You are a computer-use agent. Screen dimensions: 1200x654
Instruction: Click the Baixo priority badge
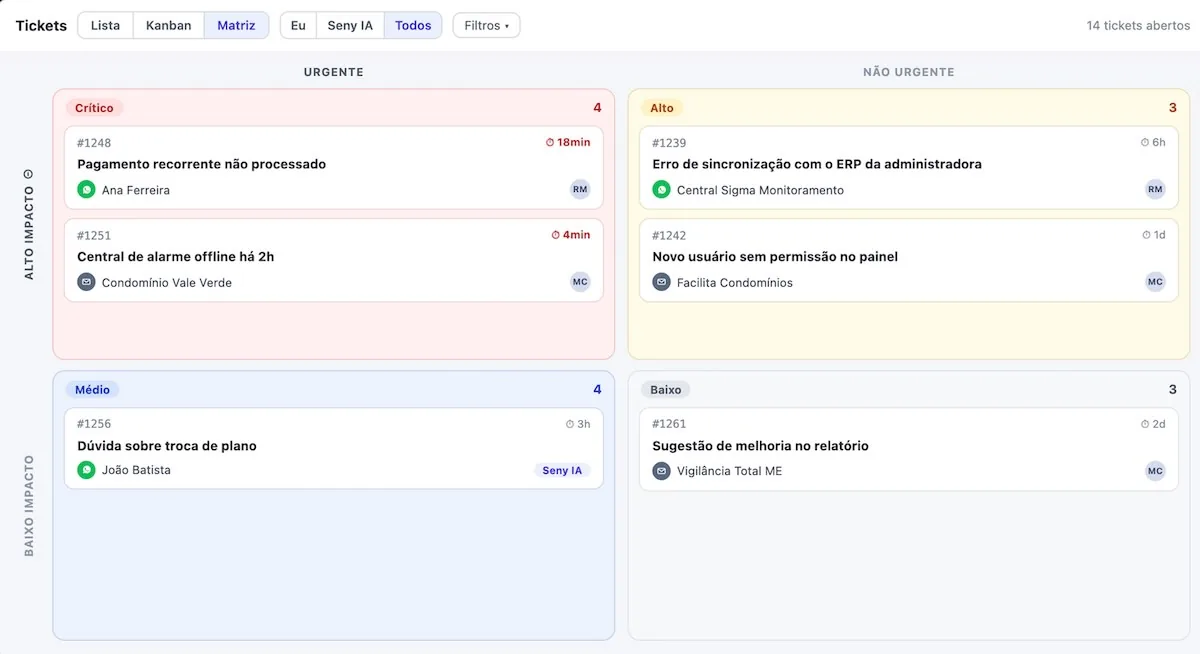coord(666,390)
